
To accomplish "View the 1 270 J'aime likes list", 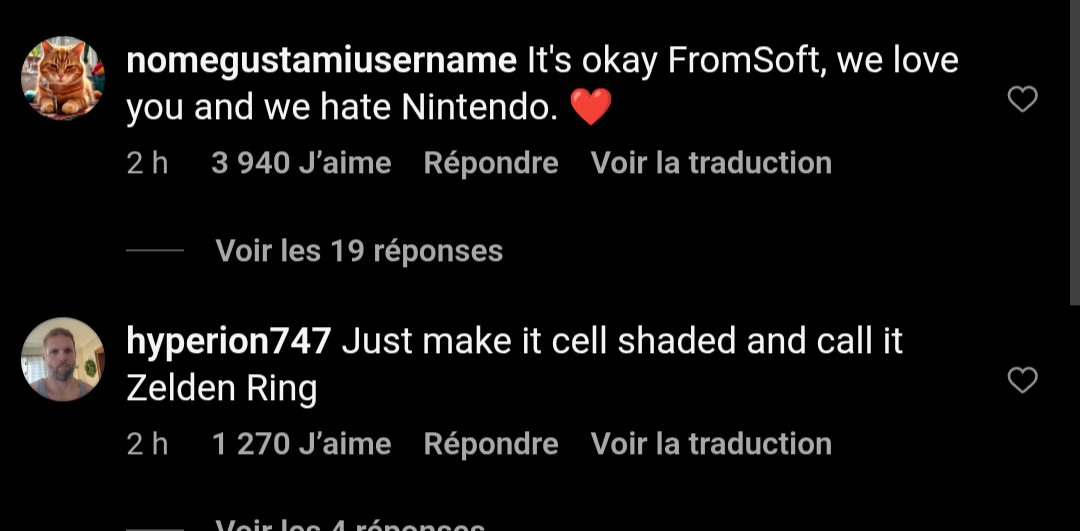I will [301, 444].
